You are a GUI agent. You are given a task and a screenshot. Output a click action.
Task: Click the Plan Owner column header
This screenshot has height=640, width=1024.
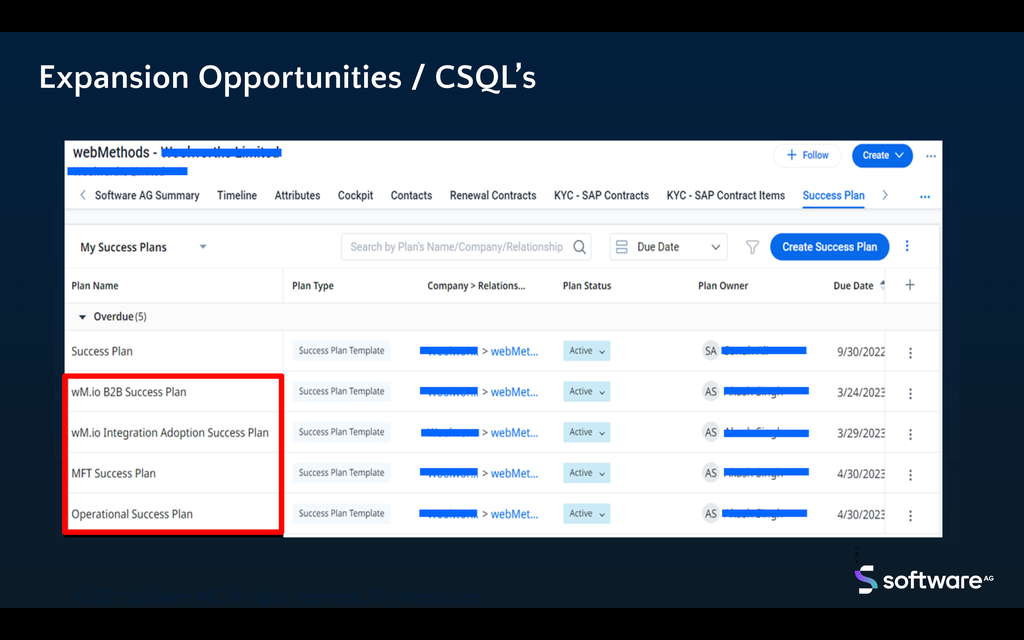click(x=723, y=285)
